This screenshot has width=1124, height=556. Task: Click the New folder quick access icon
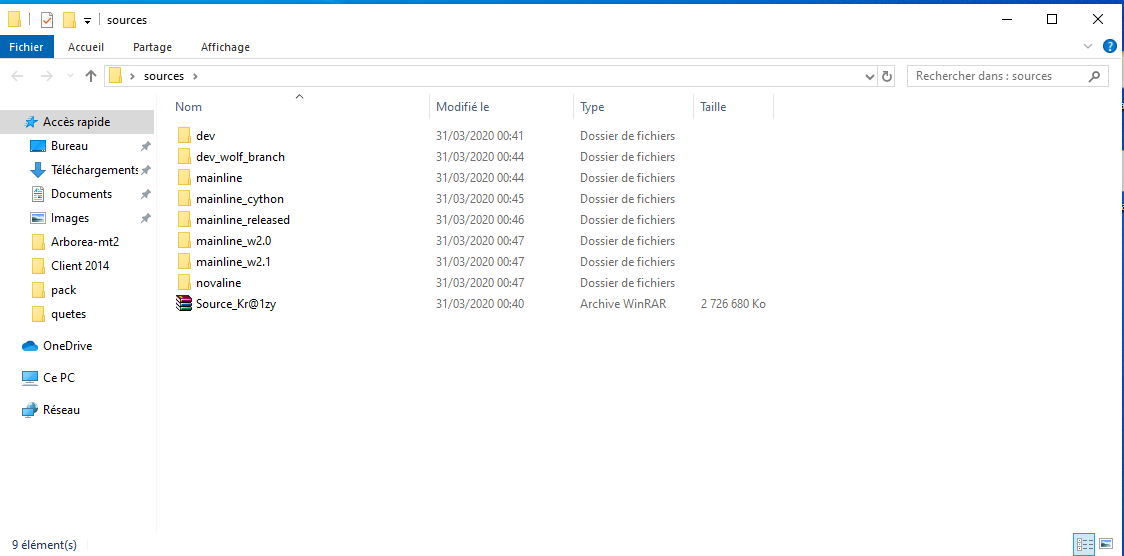(x=70, y=20)
